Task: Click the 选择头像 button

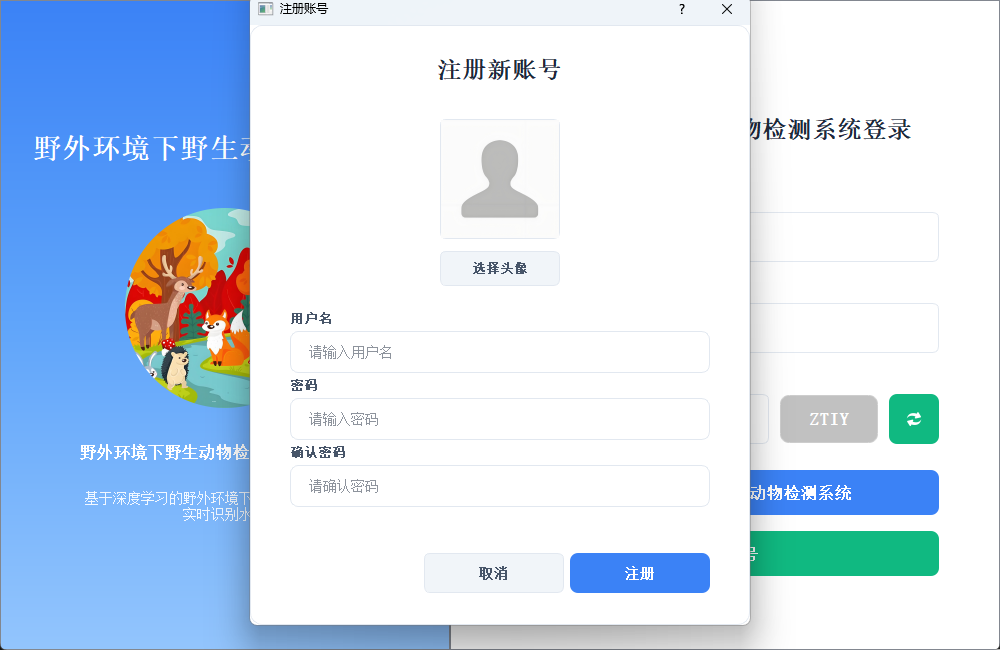Action: pos(499,269)
